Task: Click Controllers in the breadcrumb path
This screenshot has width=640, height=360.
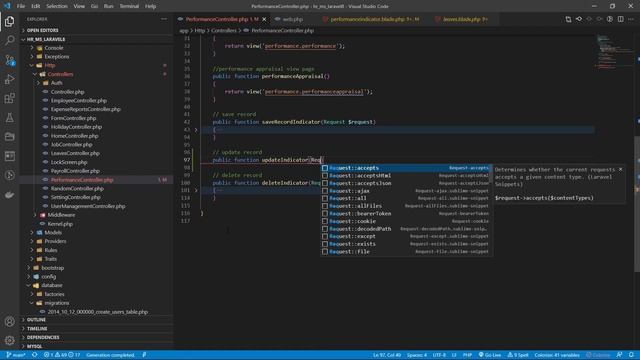Action: point(224,31)
